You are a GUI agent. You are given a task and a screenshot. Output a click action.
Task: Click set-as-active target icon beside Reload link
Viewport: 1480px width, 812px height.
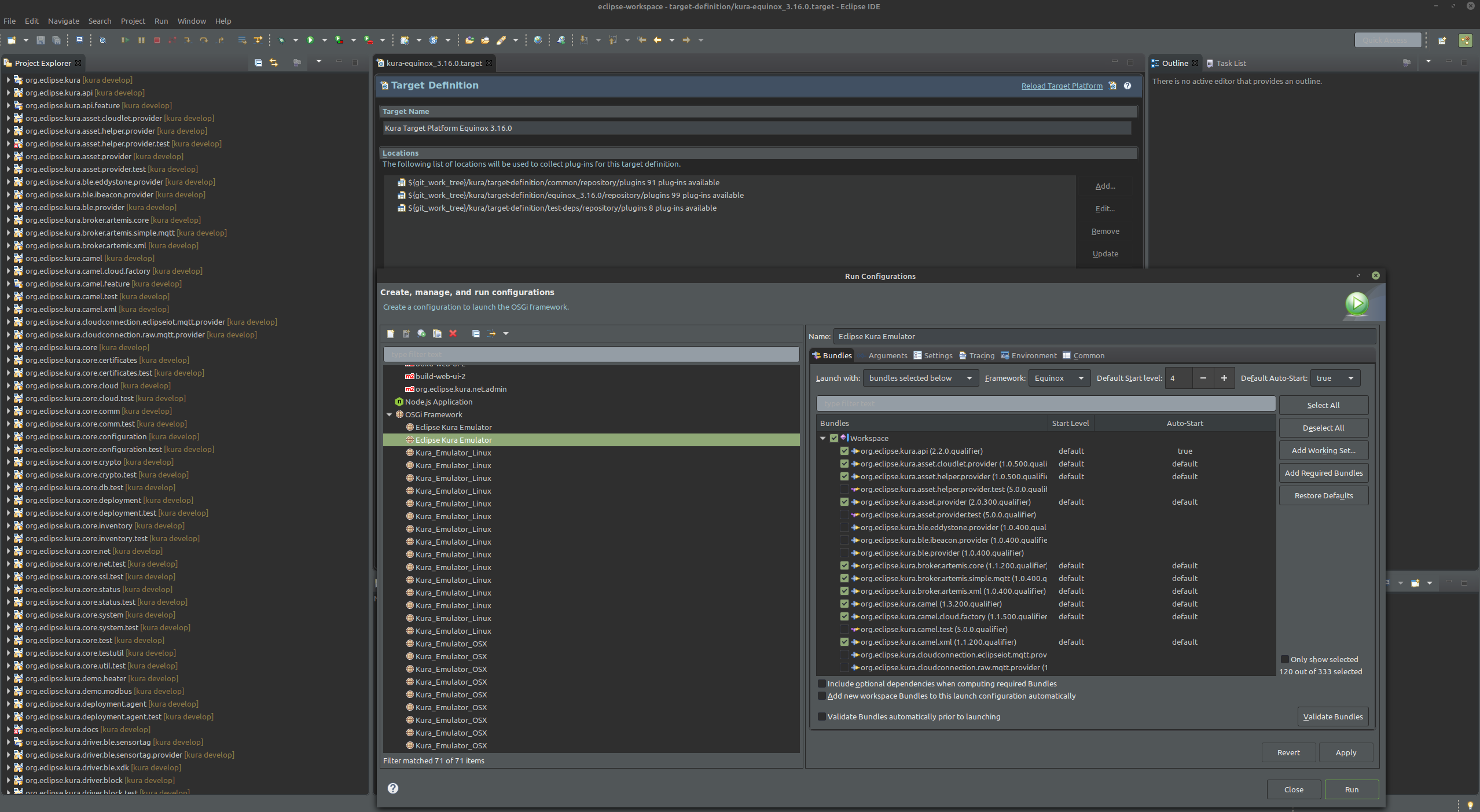click(x=1112, y=86)
